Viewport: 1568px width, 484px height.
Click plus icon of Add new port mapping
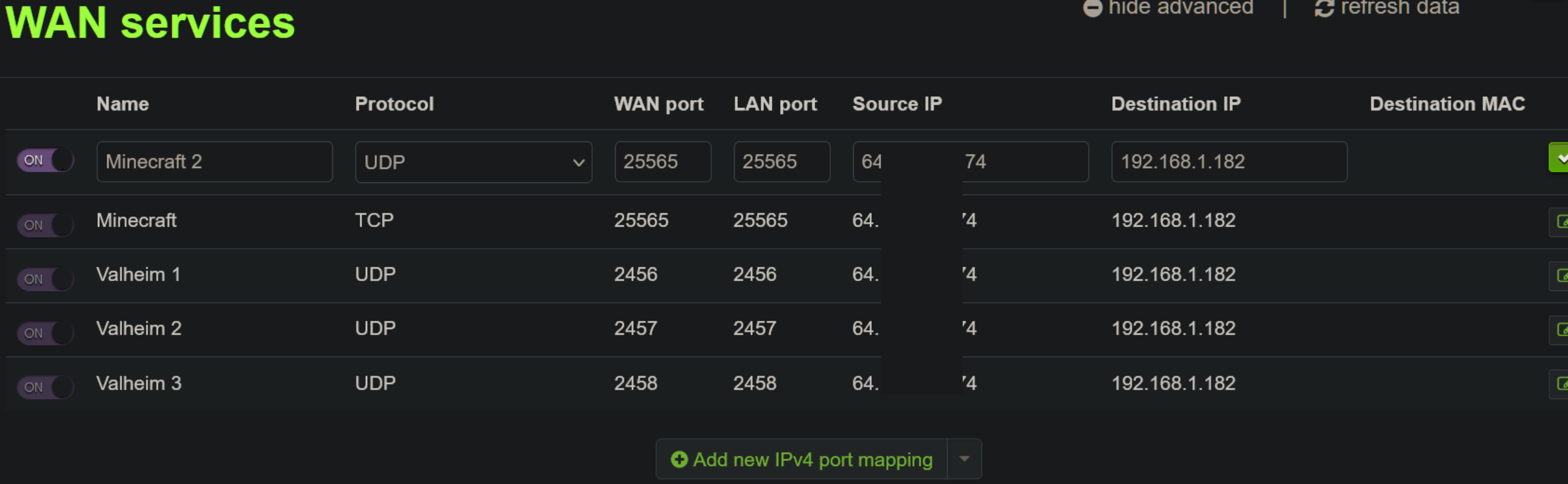[679, 459]
